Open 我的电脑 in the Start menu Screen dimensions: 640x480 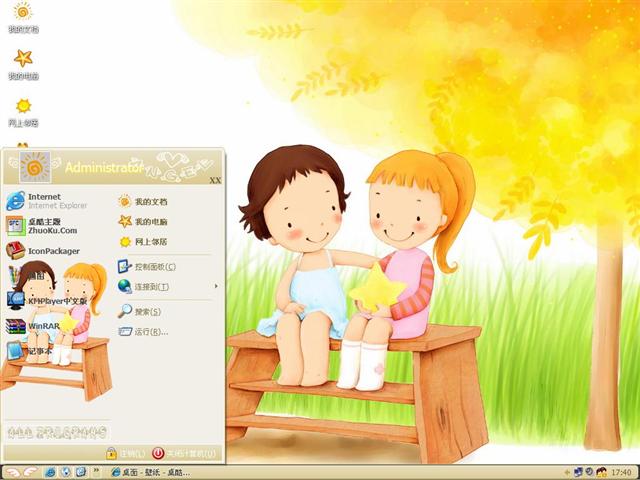click(143, 222)
